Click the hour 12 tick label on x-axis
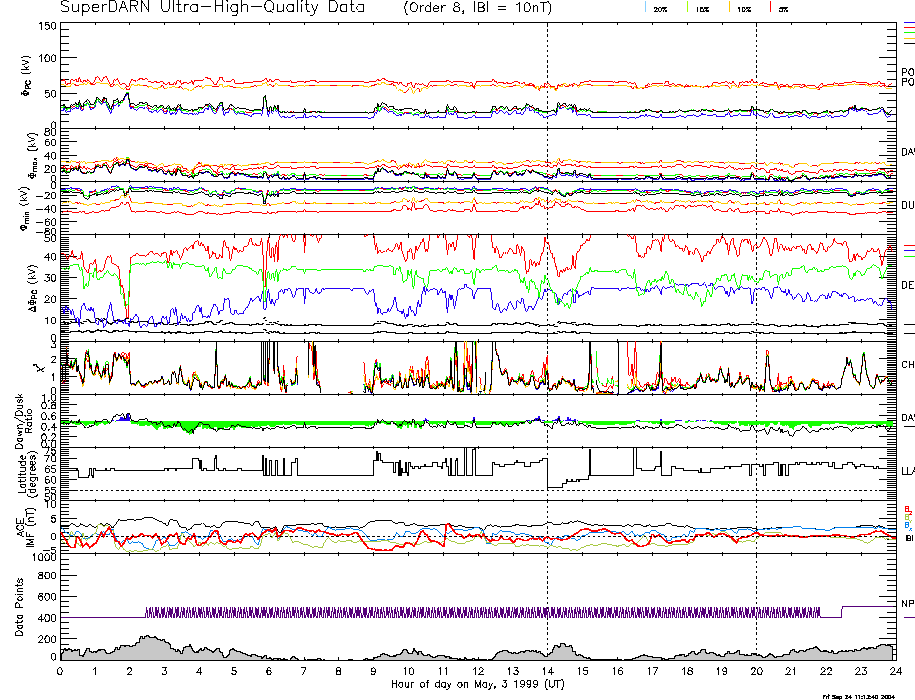This screenshot has height=700, width=915. click(x=478, y=670)
